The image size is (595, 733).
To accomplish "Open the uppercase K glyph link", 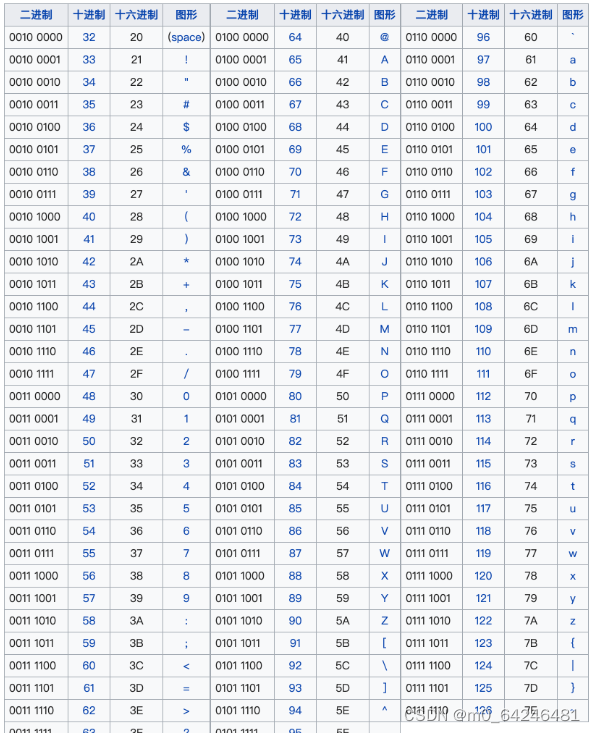I will 384,284.
